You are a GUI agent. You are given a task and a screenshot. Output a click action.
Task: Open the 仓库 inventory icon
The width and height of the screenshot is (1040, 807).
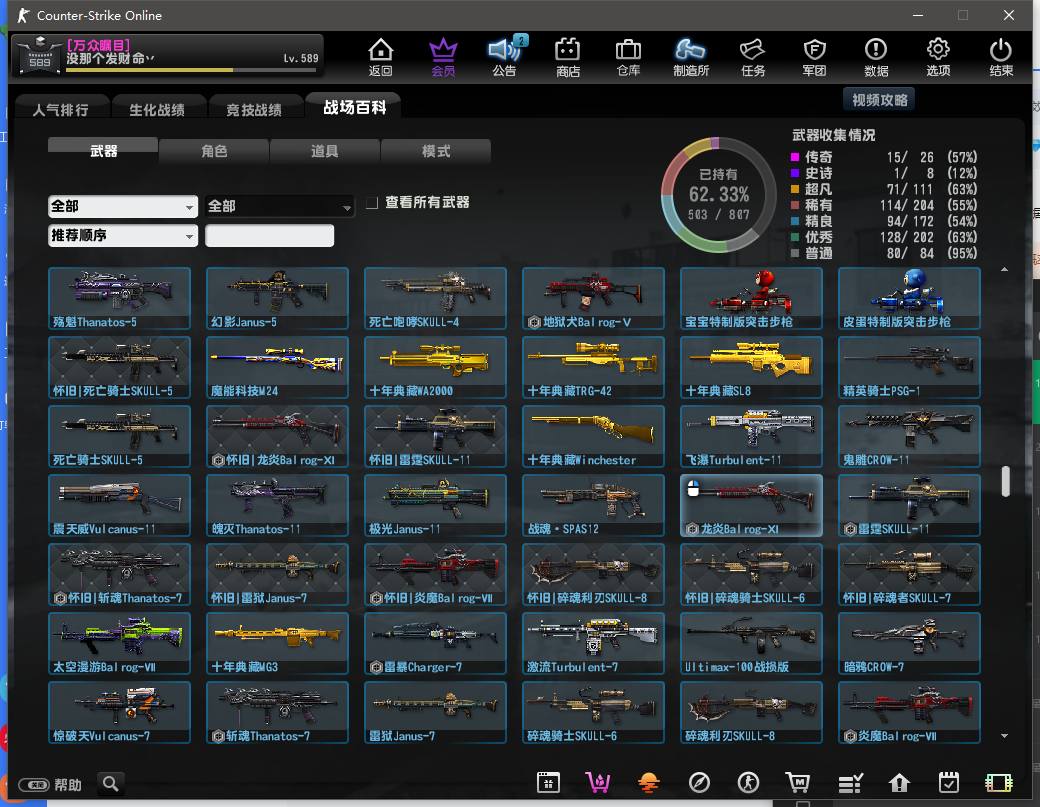tap(628, 56)
